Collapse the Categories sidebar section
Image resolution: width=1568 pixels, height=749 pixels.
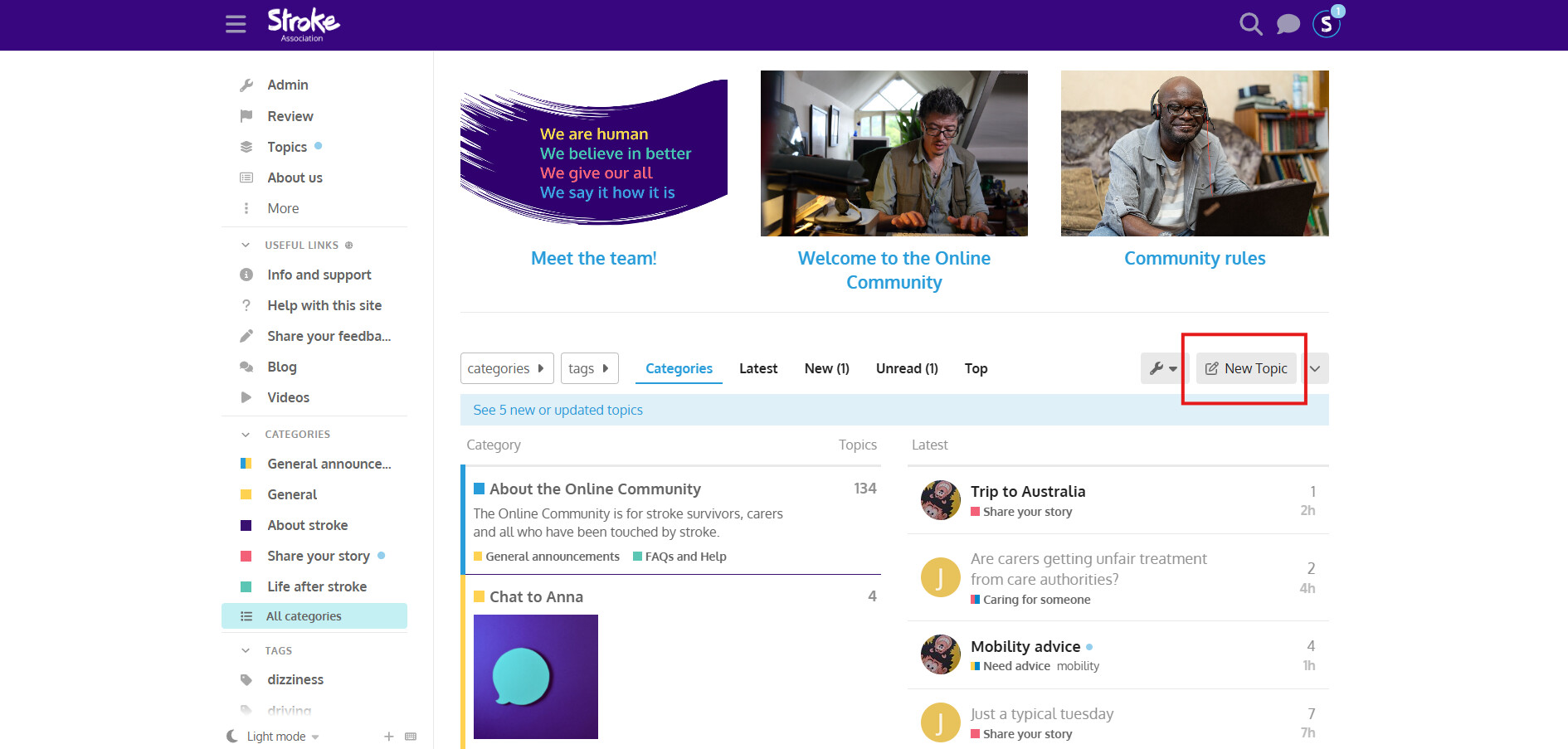[x=246, y=435]
